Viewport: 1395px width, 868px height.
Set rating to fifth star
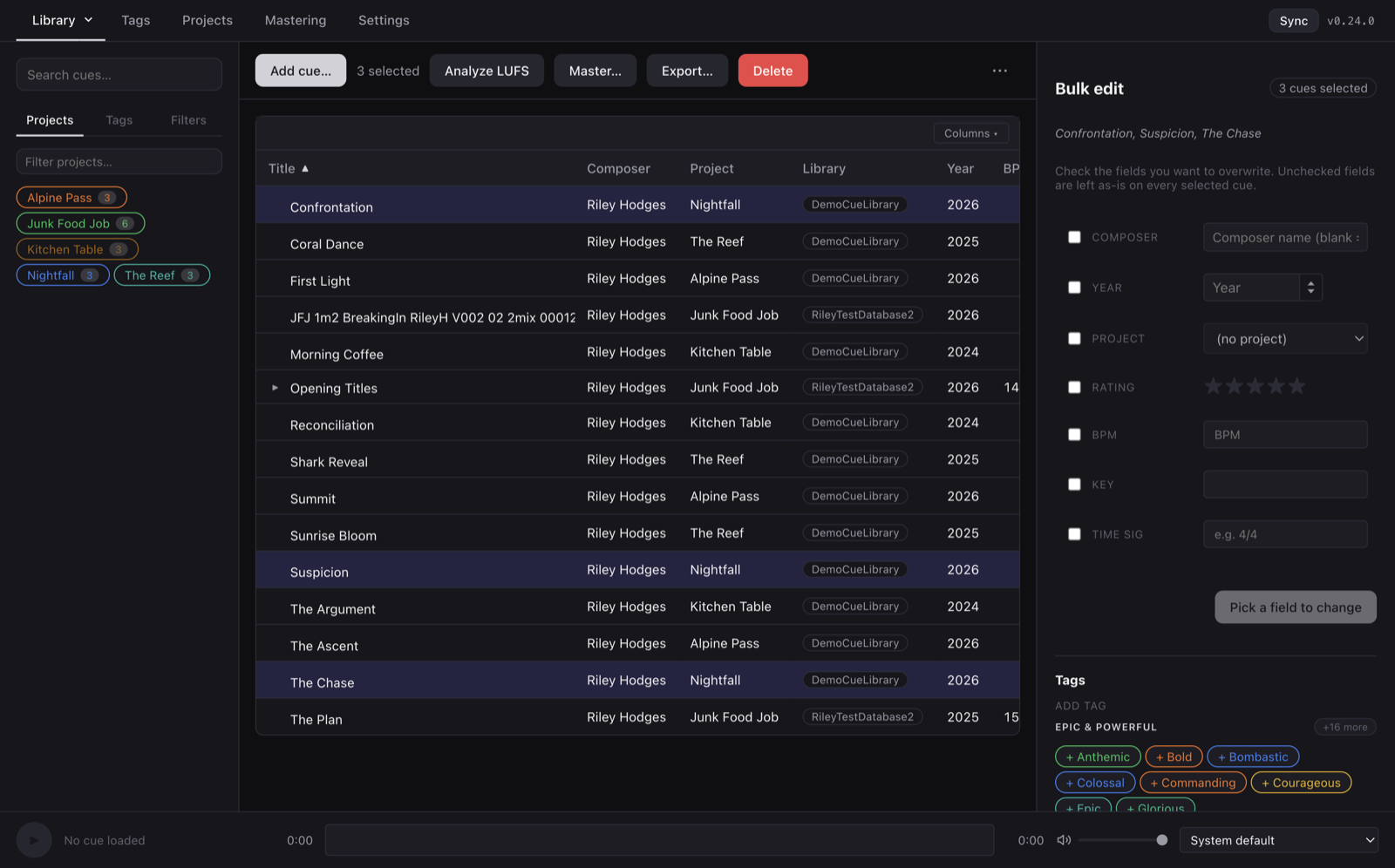pos(1297,386)
